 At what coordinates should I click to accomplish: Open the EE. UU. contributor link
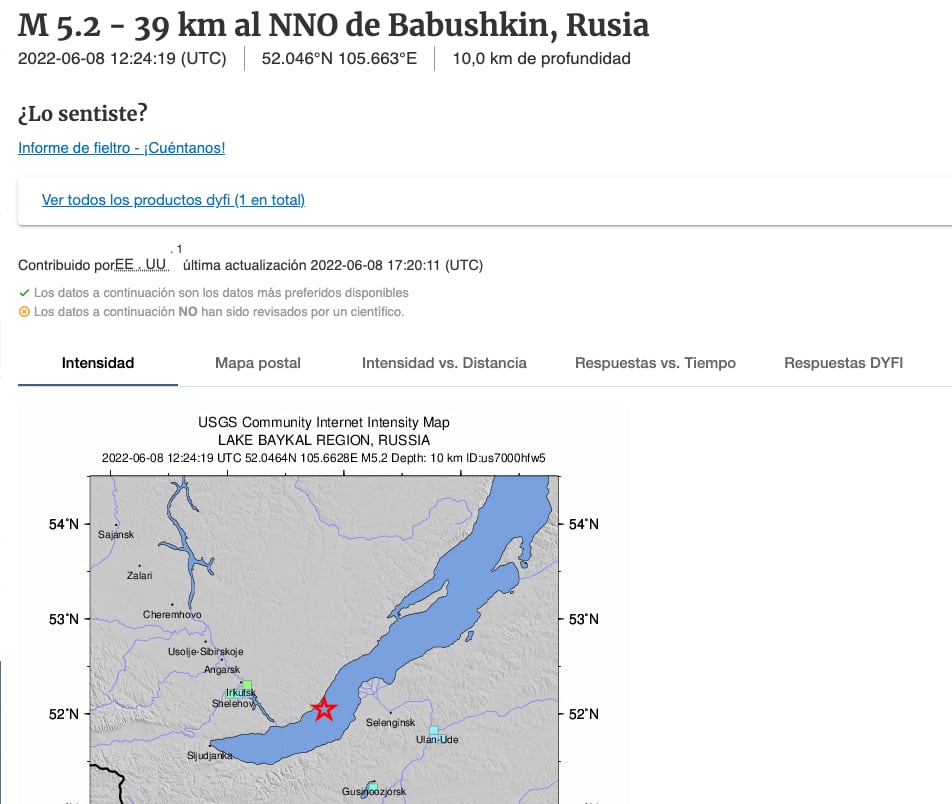point(143,264)
